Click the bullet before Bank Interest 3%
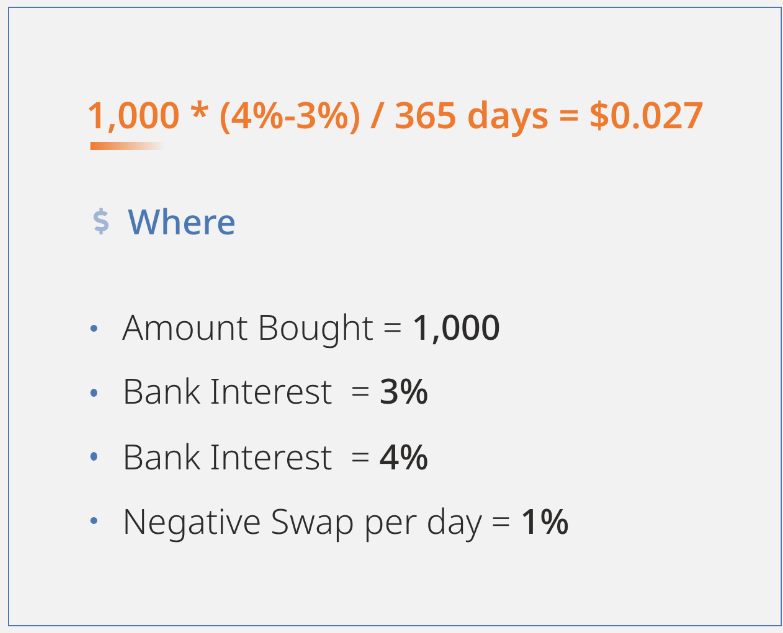Screen dimensions: 783x633 click(x=93, y=393)
